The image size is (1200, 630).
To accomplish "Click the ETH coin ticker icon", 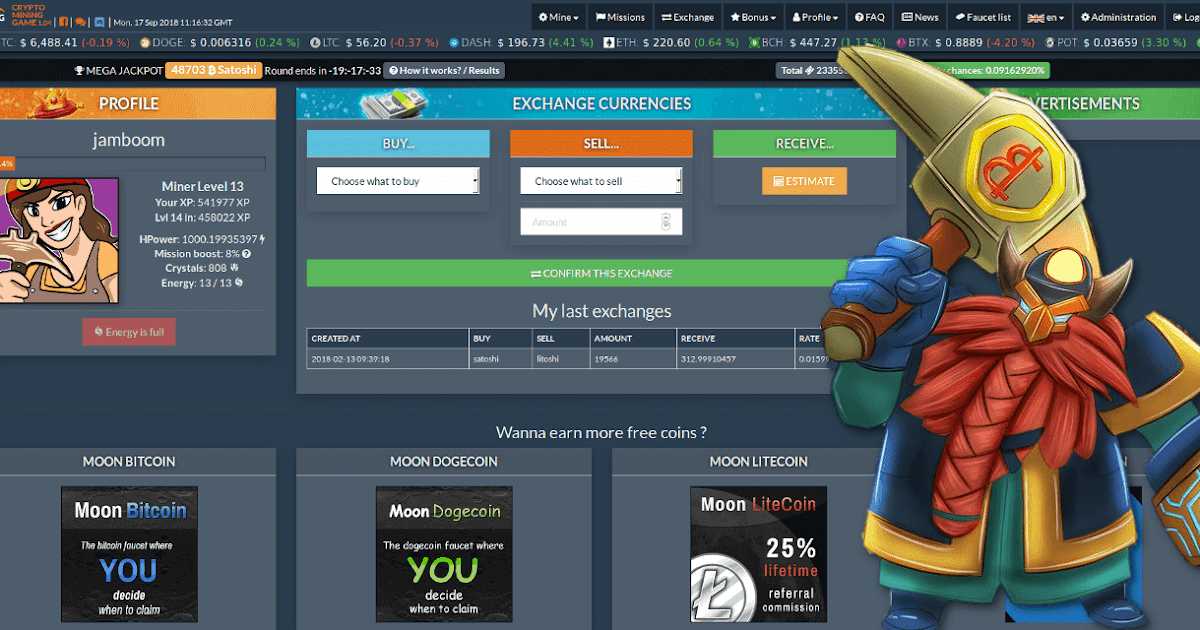I will 610,43.
